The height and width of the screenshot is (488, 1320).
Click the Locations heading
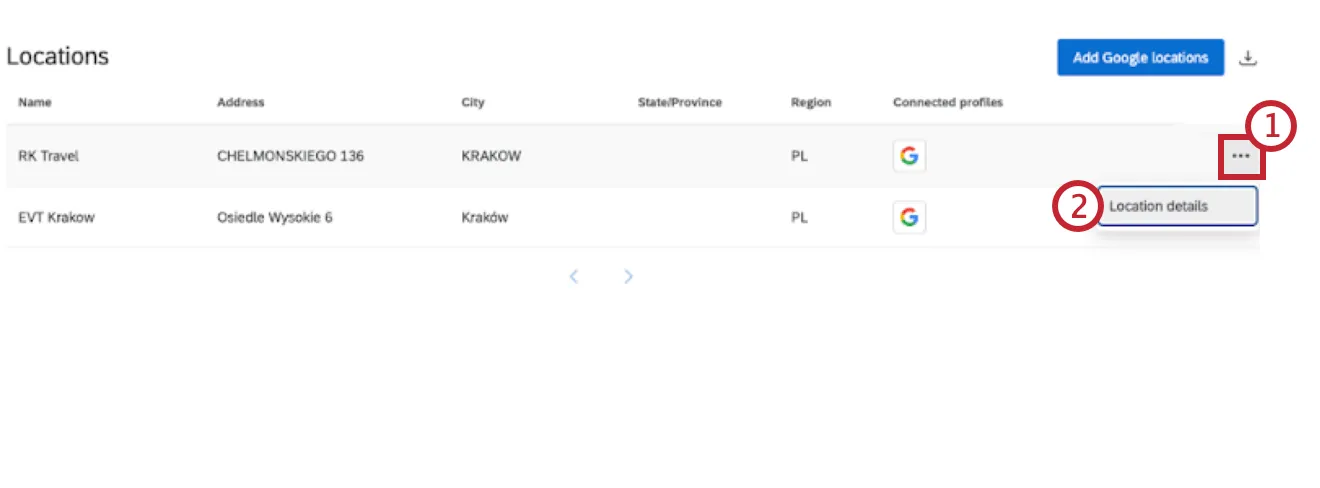57,57
